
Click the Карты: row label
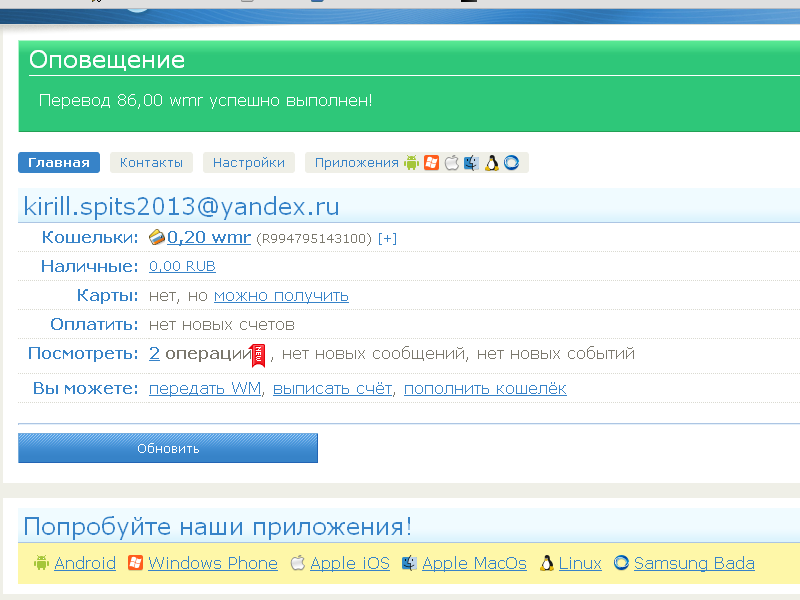[x=108, y=295]
